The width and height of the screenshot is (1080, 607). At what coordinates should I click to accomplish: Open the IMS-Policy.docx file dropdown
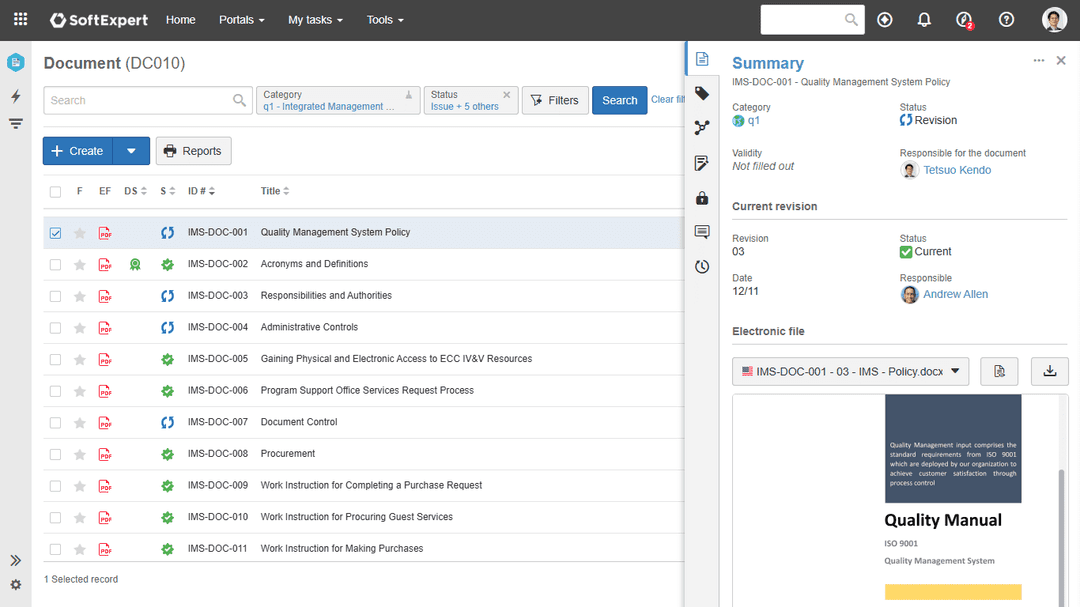click(x=850, y=371)
